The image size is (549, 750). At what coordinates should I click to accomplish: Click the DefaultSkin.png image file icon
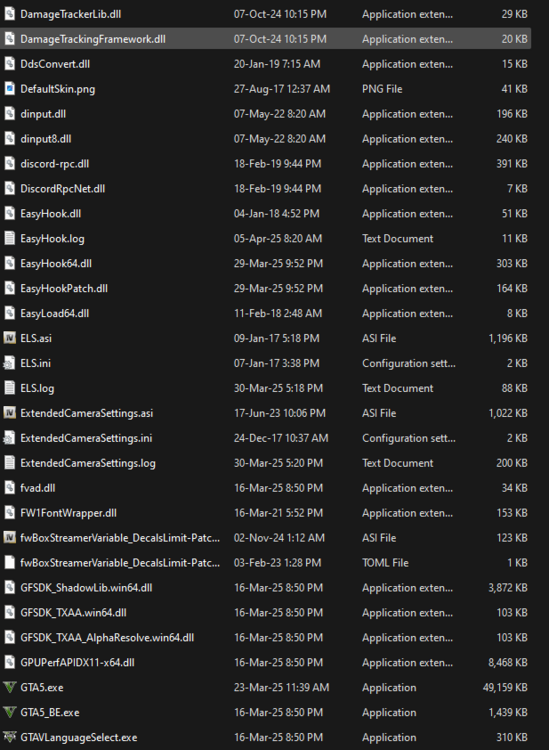9,88
